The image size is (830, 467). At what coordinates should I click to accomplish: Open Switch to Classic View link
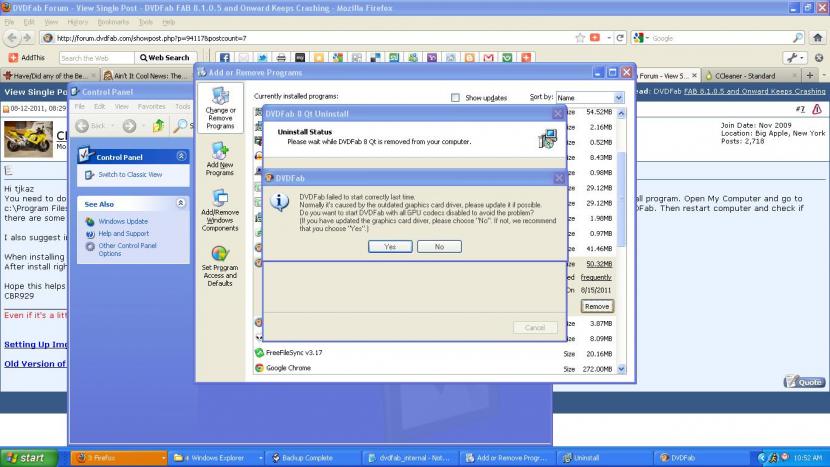[x=130, y=175]
